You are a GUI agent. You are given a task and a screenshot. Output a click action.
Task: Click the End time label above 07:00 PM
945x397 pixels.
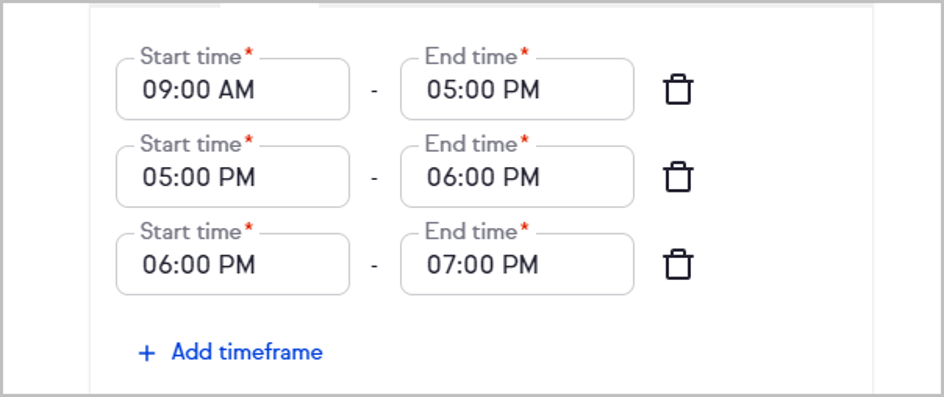point(471,231)
